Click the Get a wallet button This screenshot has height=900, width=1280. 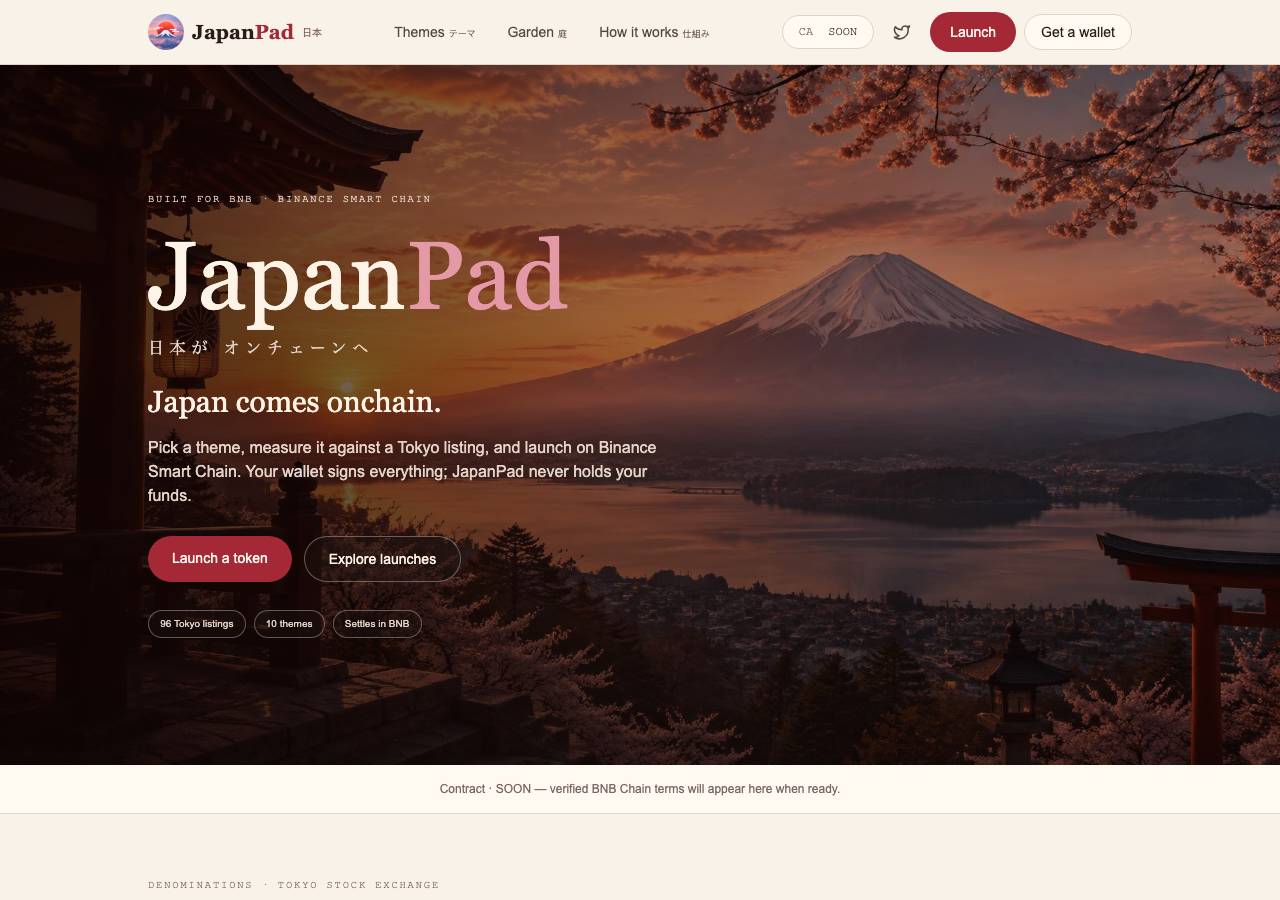1078,32
